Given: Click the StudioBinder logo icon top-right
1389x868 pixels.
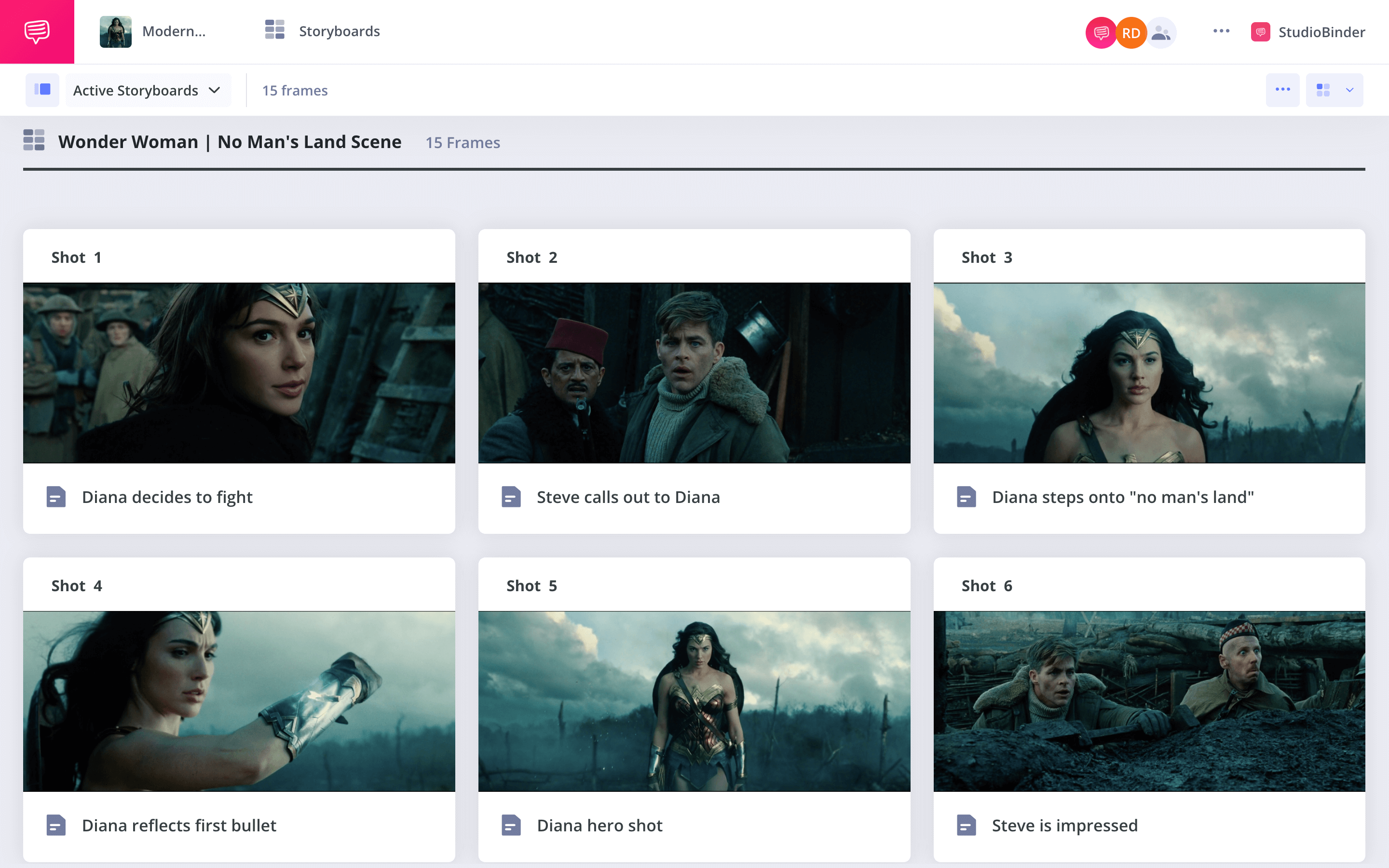Looking at the screenshot, I should click(x=1259, y=31).
